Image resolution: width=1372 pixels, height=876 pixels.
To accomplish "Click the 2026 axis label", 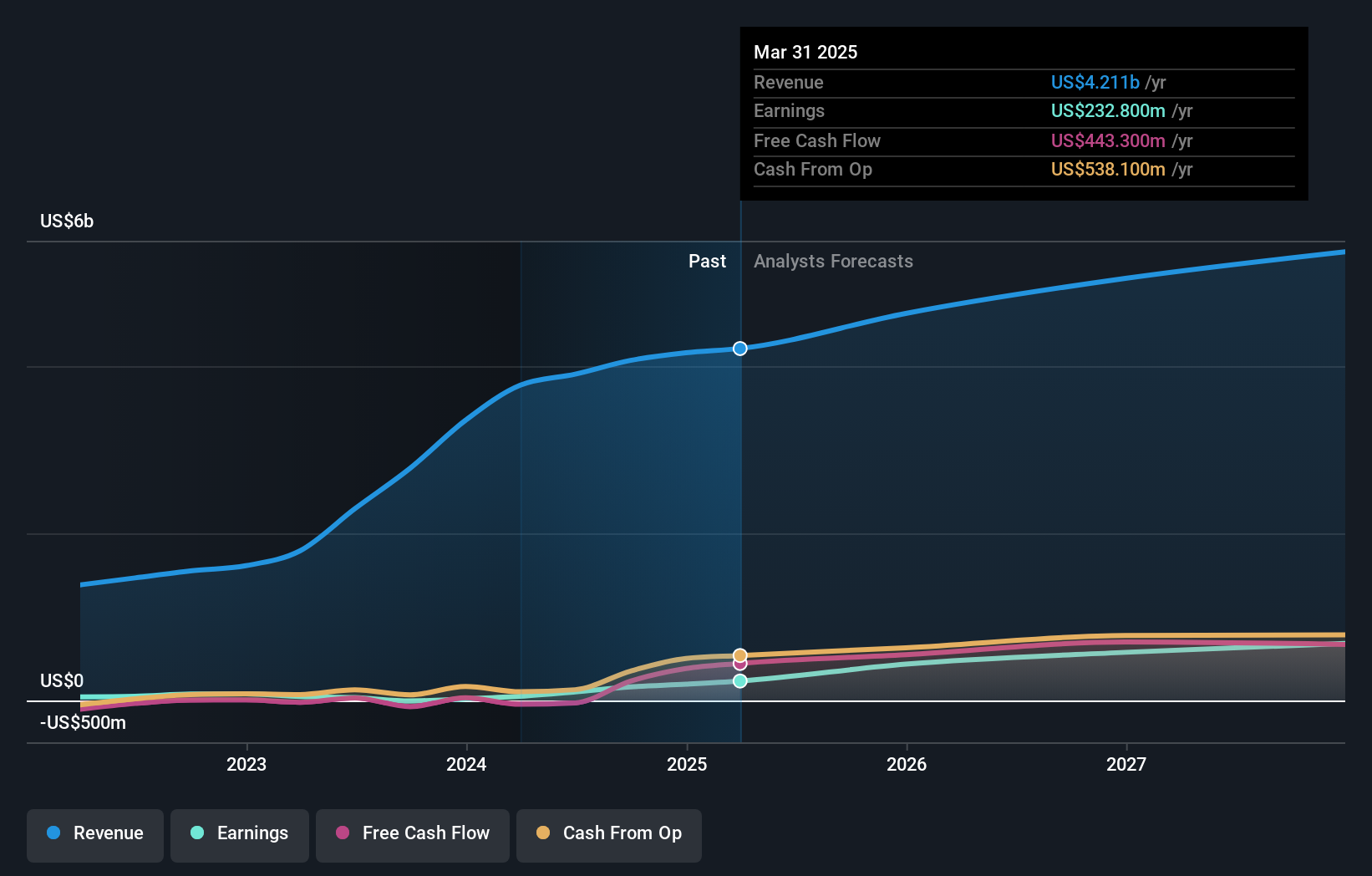I will [x=907, y=763].
